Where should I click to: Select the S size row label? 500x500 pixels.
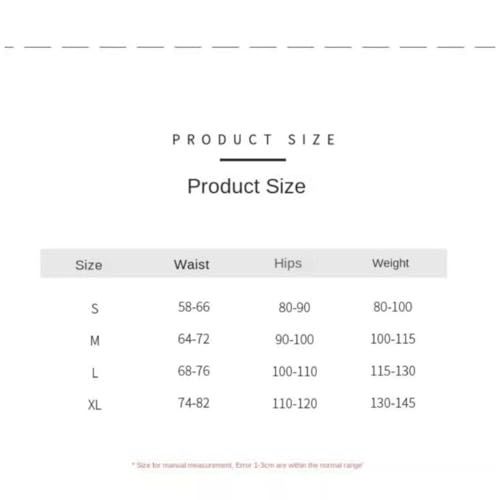coord(95,309)
